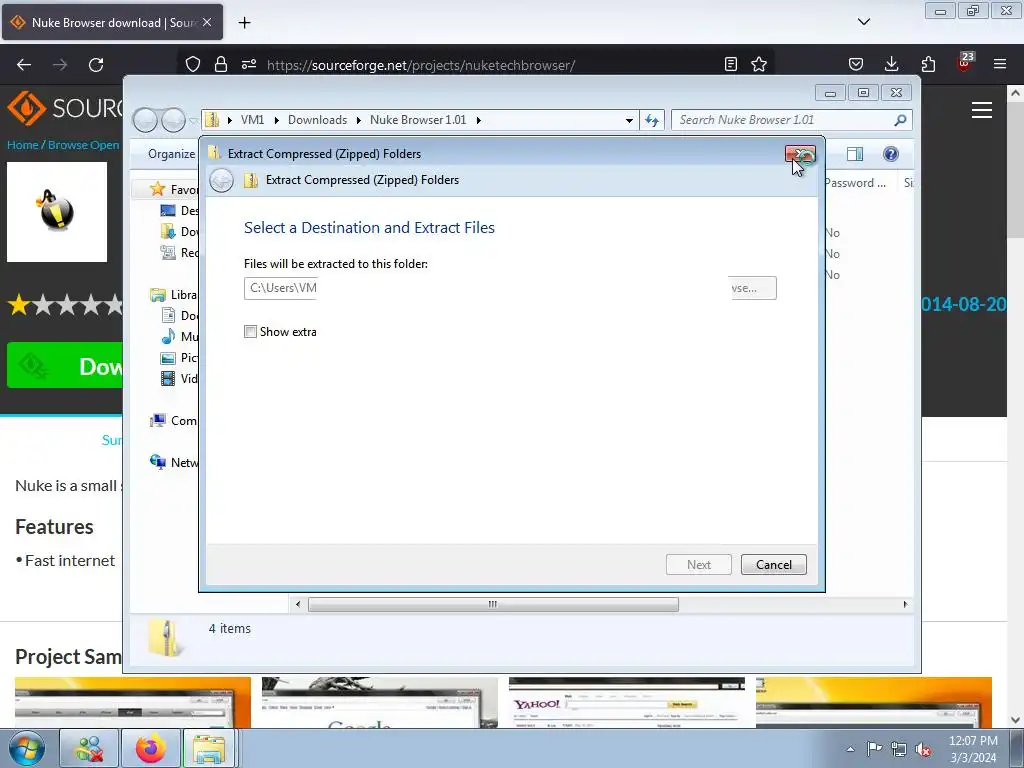Expand arrow between Downloads and Nuke Browser
1024x768 pixels.
[x=359, y=120]
